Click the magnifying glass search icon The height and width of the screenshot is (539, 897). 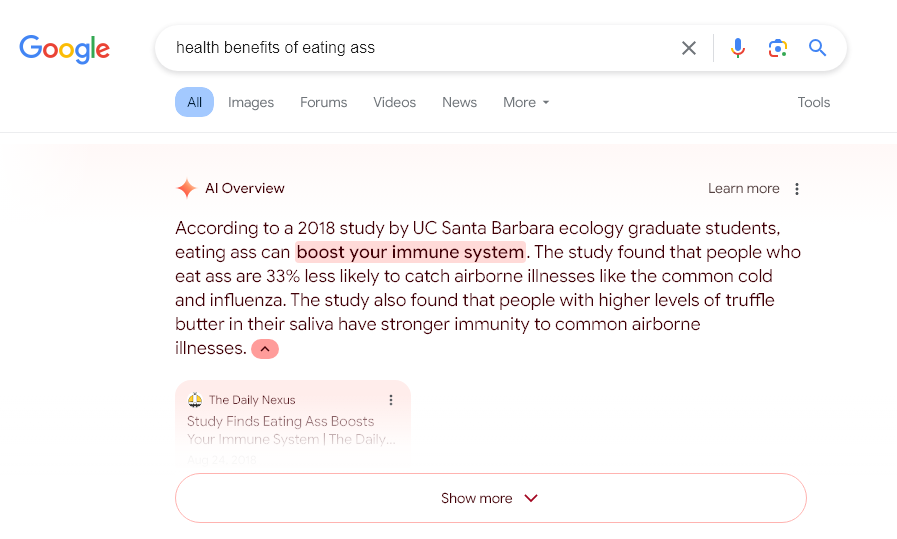coord(817,47)
